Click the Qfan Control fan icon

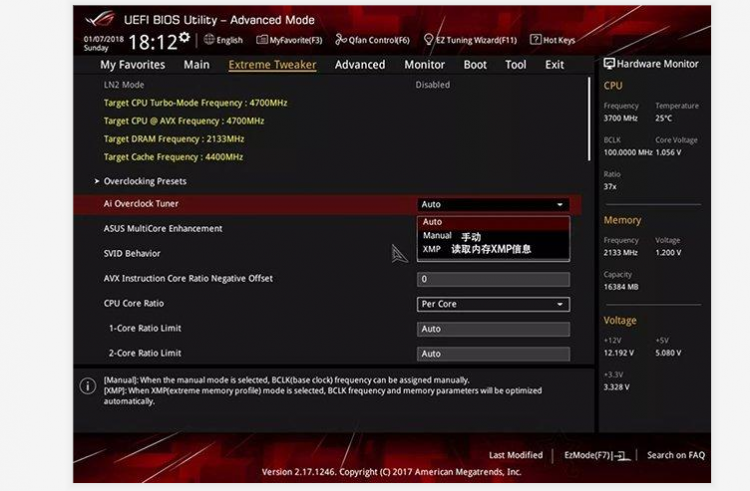[341, 40]
